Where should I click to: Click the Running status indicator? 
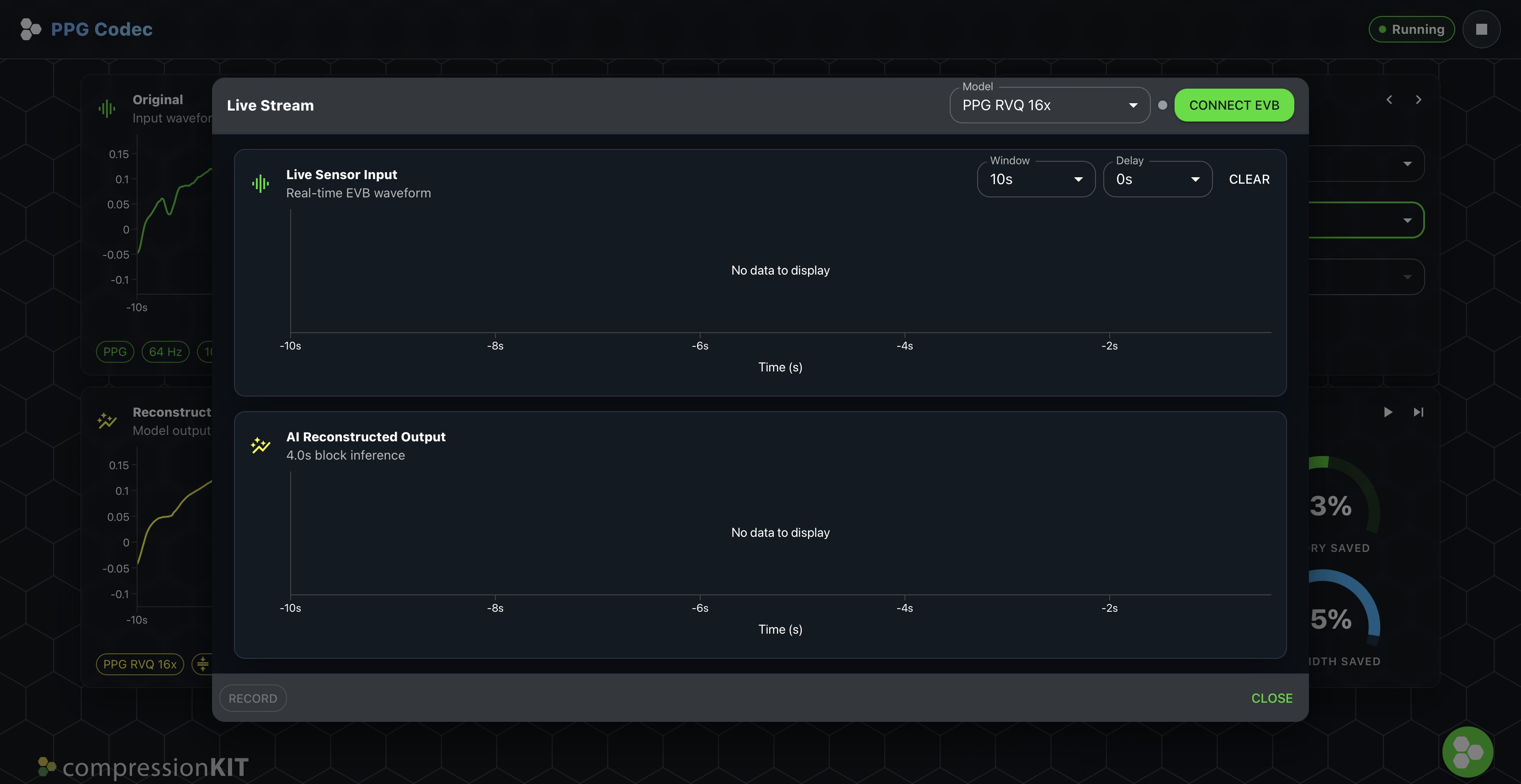point(1411,29)
